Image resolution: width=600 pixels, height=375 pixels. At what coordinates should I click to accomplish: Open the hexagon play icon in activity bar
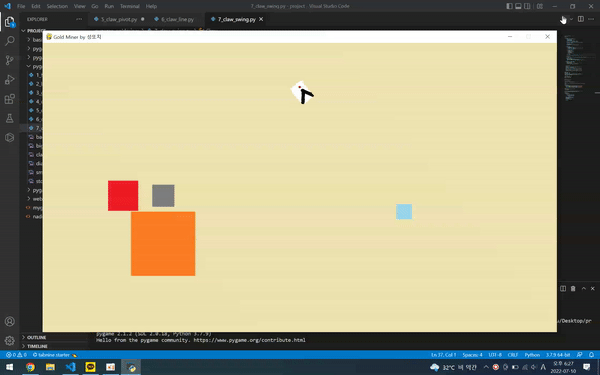(10, 137)
